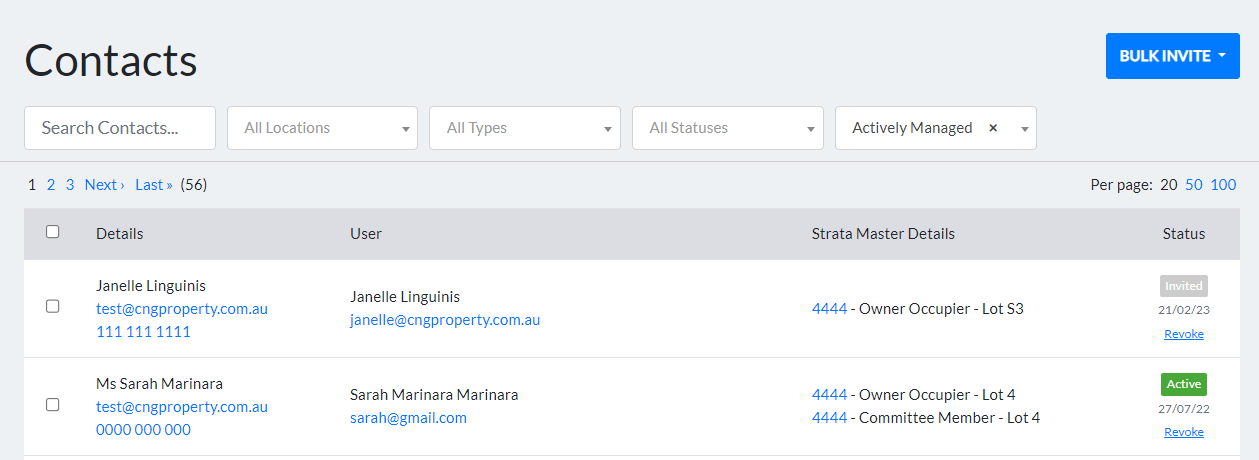Go to page 3 of contacts
The height and width of the screenshot is (460, 1259).
(x=70, y=185)
